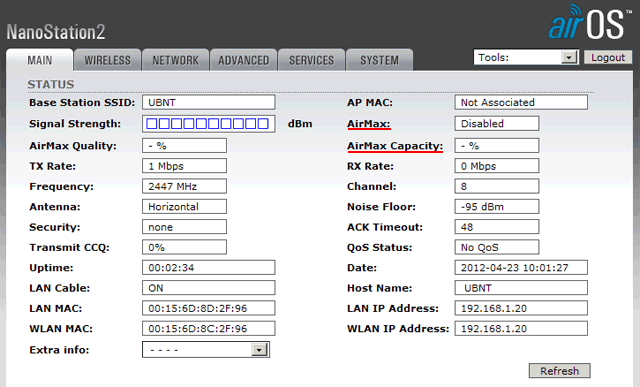This screenshot has height=387, width=640.
Task: Click the LAN MAC value 00:15:6D:8D:2F:96
Action: 209,308
